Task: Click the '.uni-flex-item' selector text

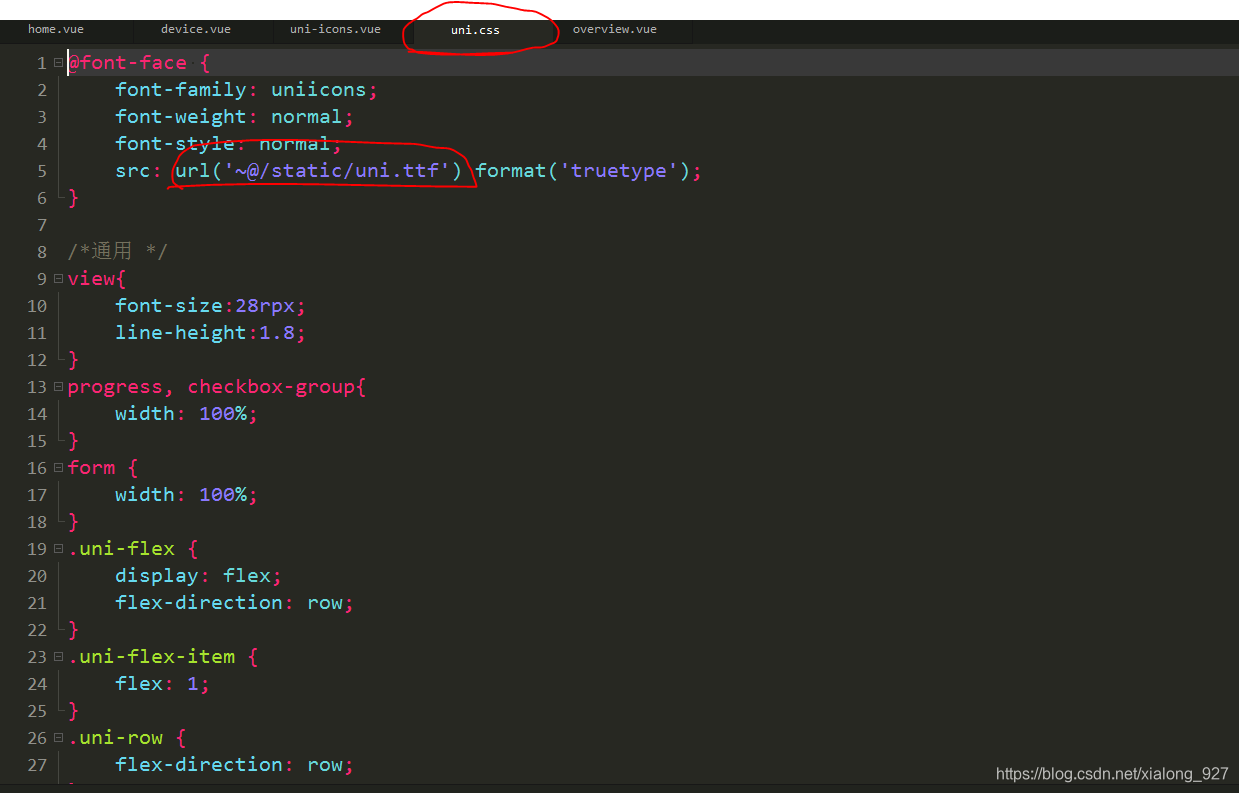Action: pyautogui.click(x=151, y=657)
